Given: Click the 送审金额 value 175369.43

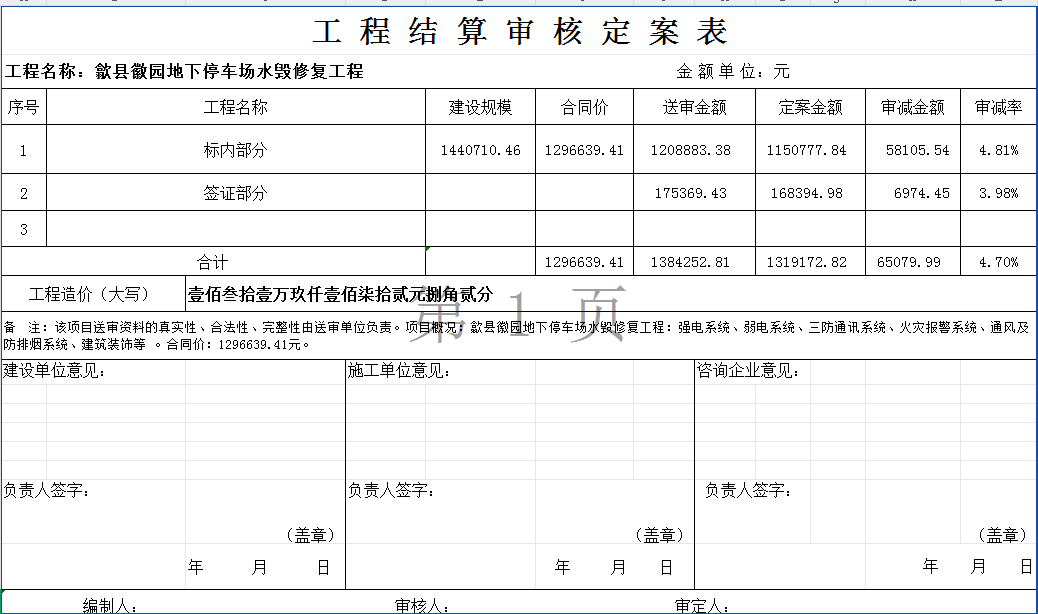Looking at the screenshot, I should (691, 193).
